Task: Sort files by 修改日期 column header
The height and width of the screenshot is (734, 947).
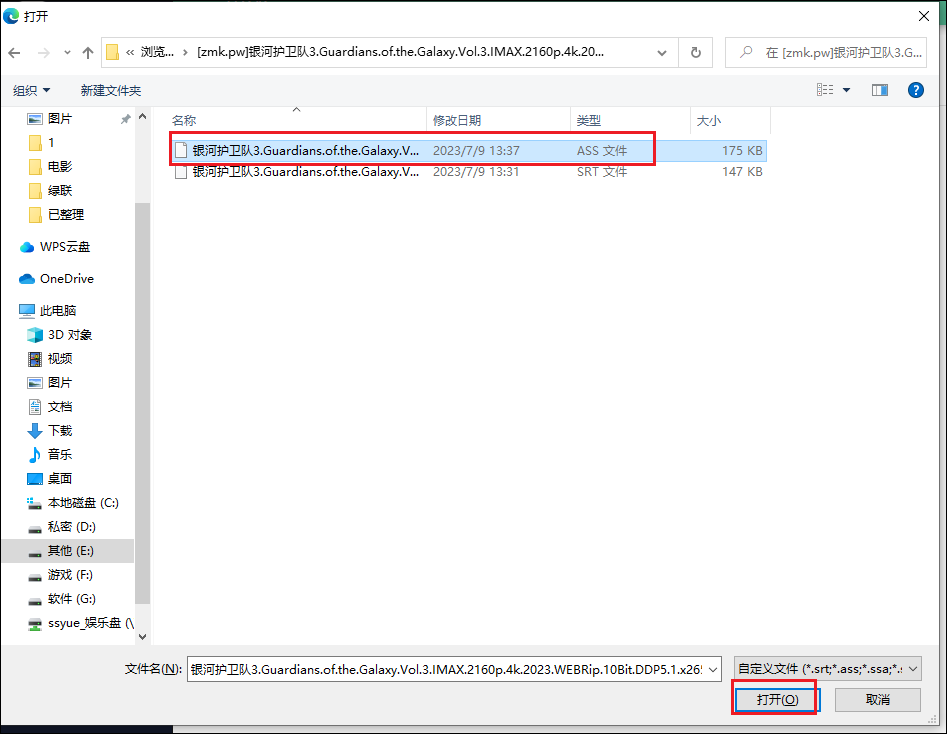Action: coord(457,120)
